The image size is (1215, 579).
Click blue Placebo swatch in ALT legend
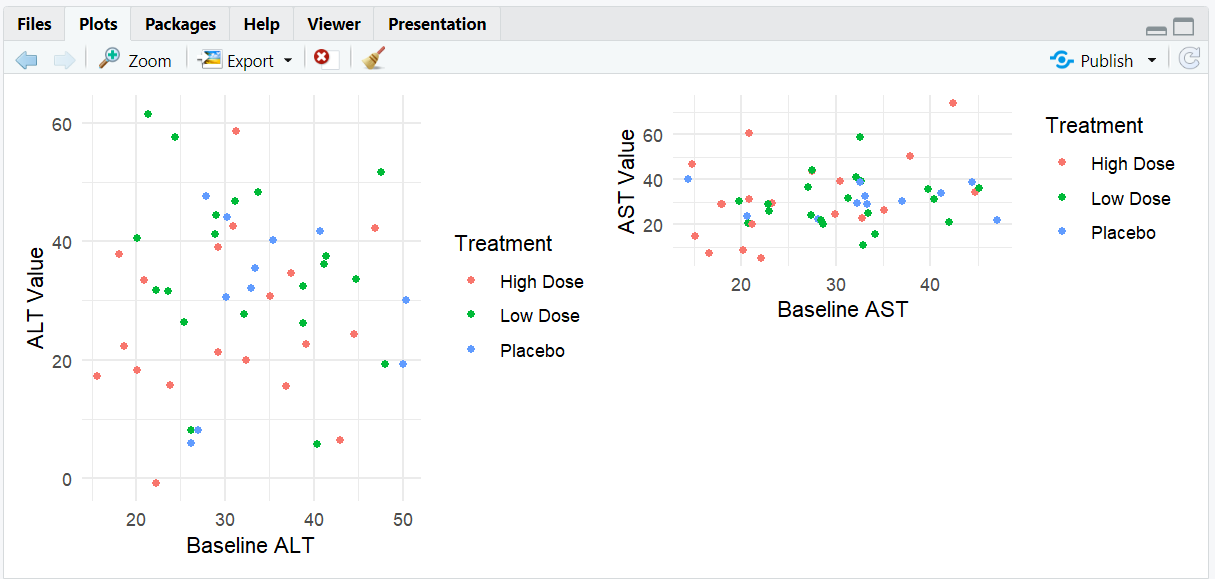click(472, 350)
